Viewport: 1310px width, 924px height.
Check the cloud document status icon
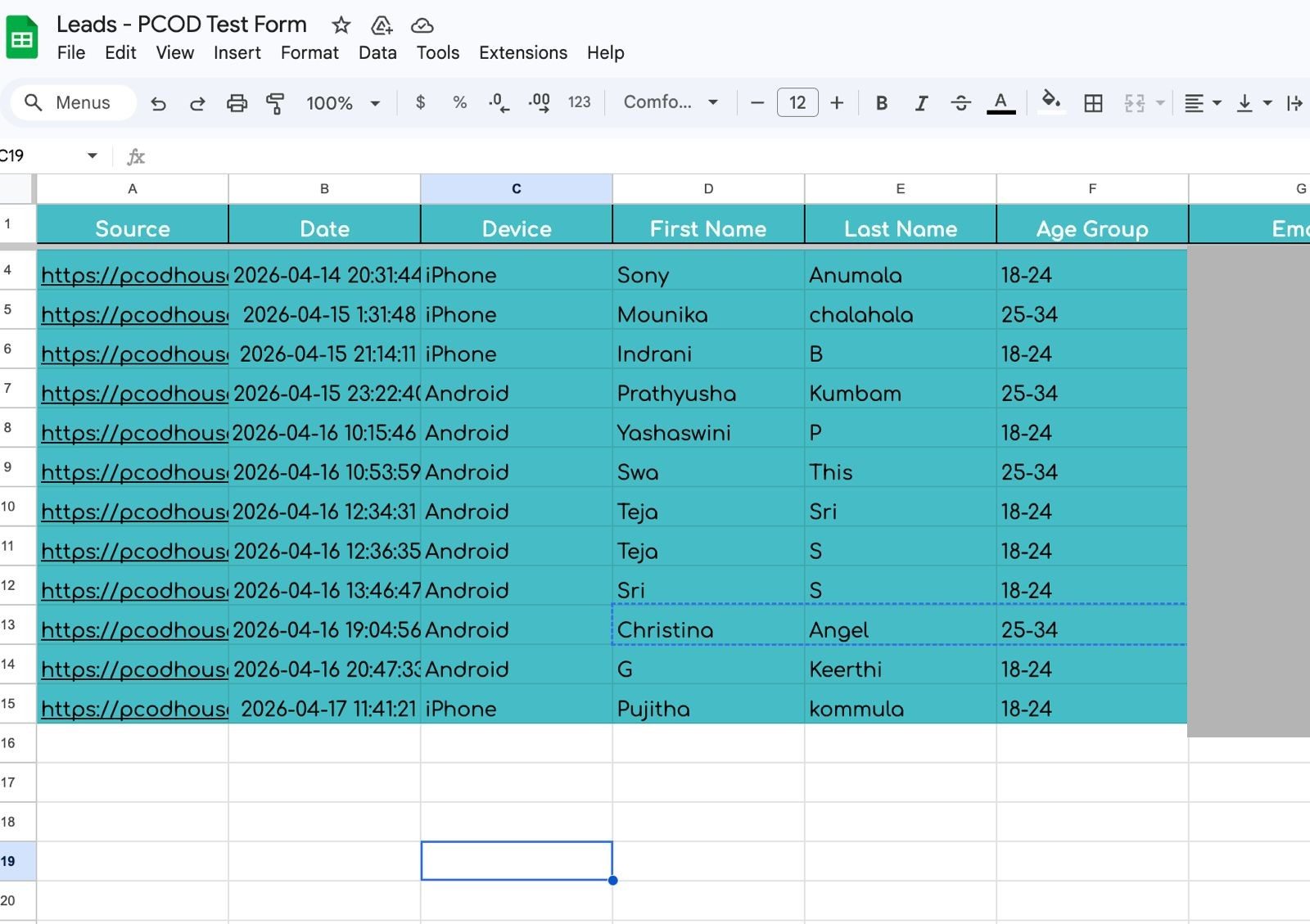coord(422,25)
